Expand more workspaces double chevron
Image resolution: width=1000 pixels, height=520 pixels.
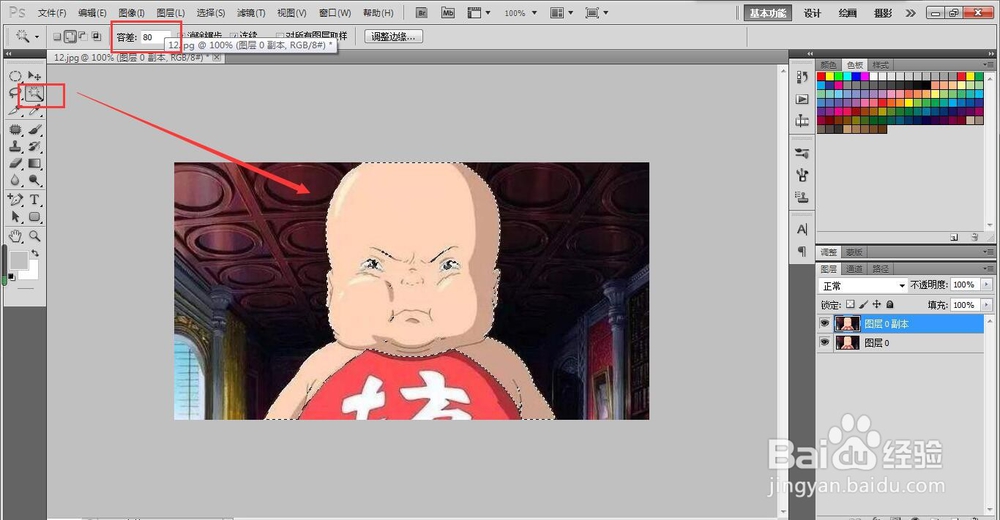[x=911, y=13]
